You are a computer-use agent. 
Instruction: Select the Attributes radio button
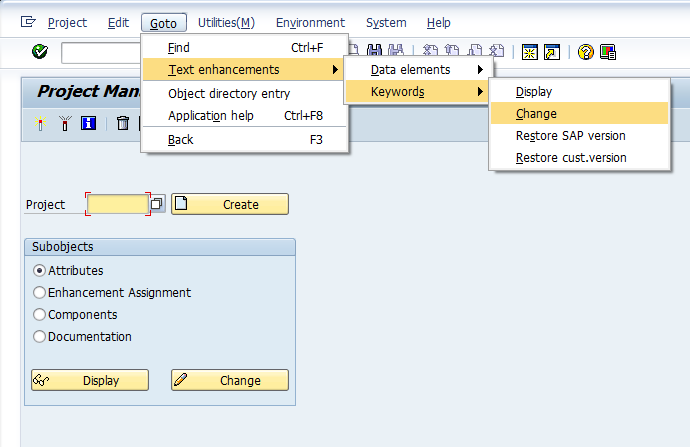[40, 270]
